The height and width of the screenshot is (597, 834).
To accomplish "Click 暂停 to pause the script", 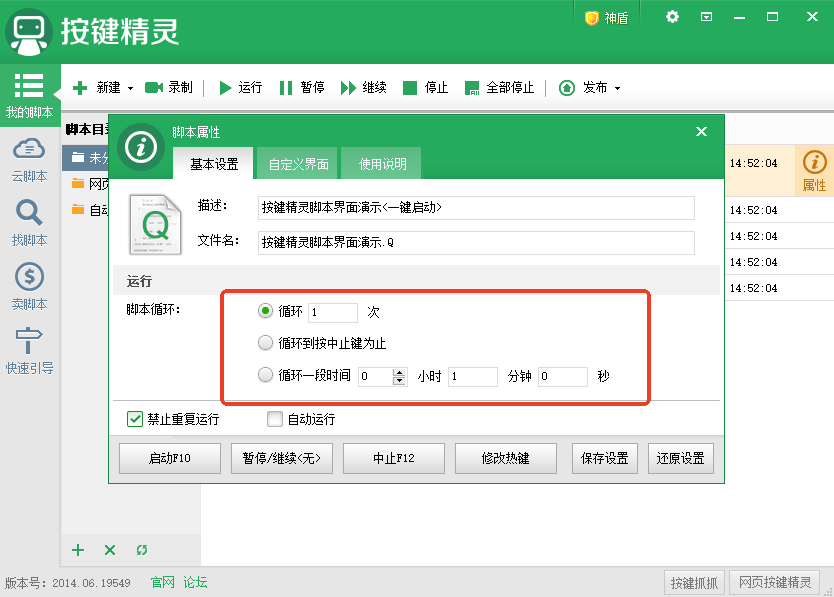I will point(302,88).
